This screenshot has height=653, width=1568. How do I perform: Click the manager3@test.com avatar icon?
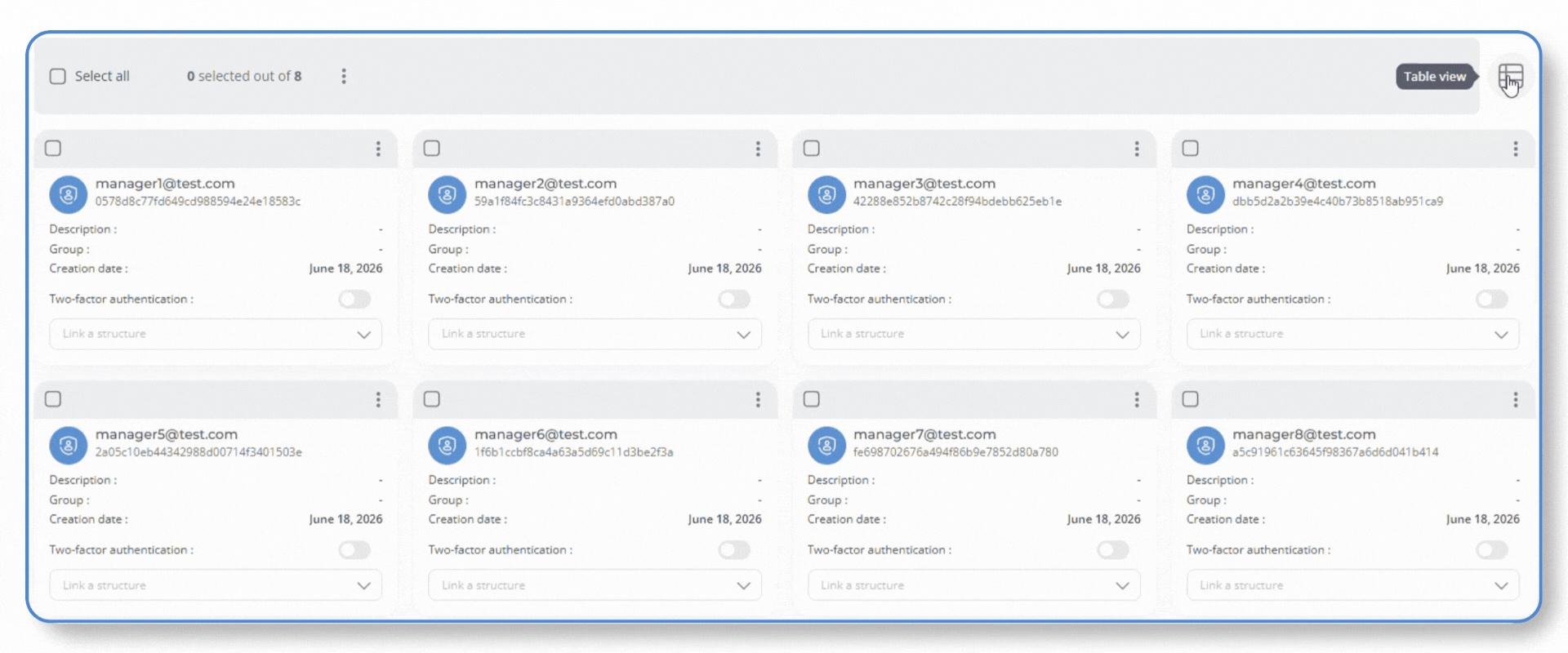826,194
